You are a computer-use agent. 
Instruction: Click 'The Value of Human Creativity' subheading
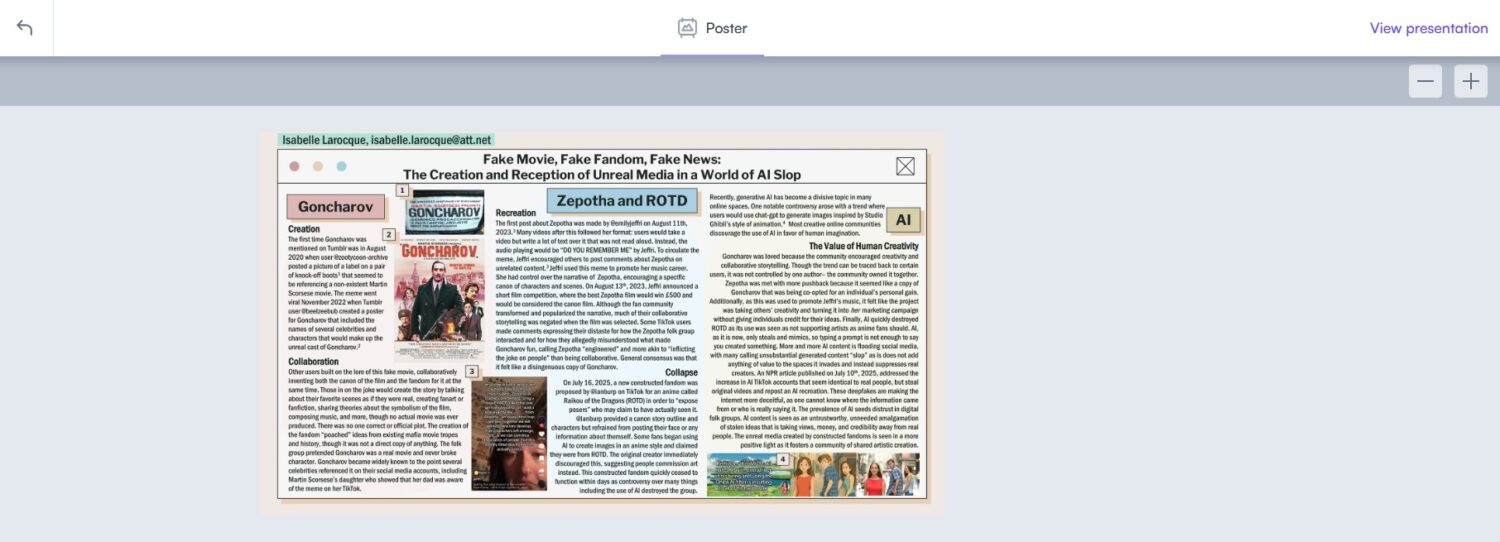coord(864,246)
